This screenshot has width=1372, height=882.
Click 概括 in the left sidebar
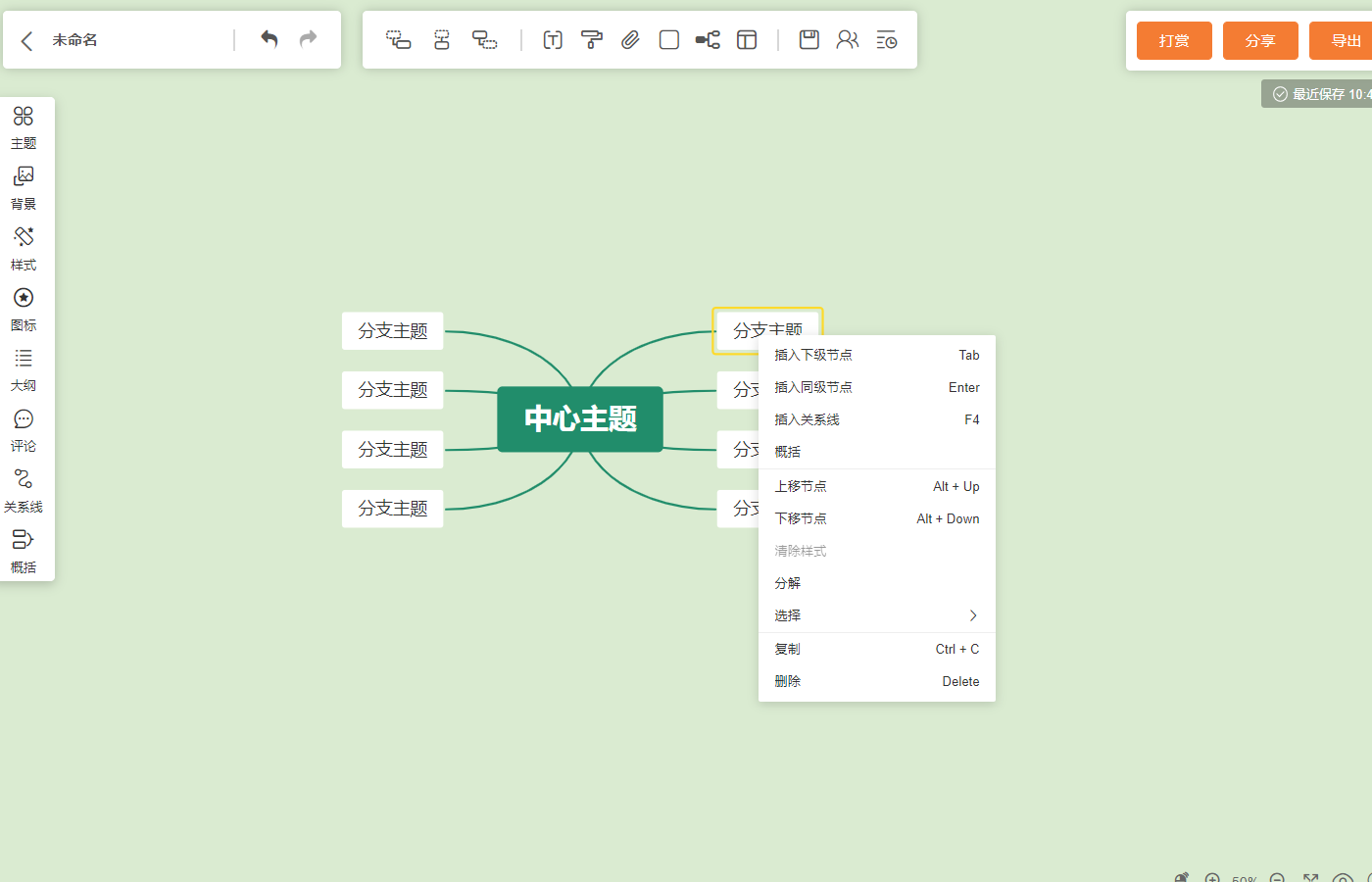tap(24, 554)
